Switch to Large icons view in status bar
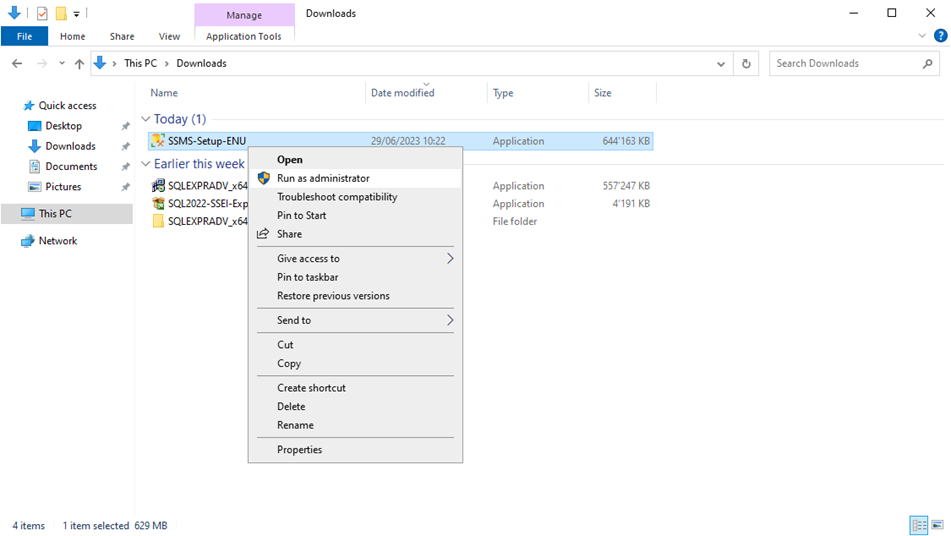 coord(938,525)
